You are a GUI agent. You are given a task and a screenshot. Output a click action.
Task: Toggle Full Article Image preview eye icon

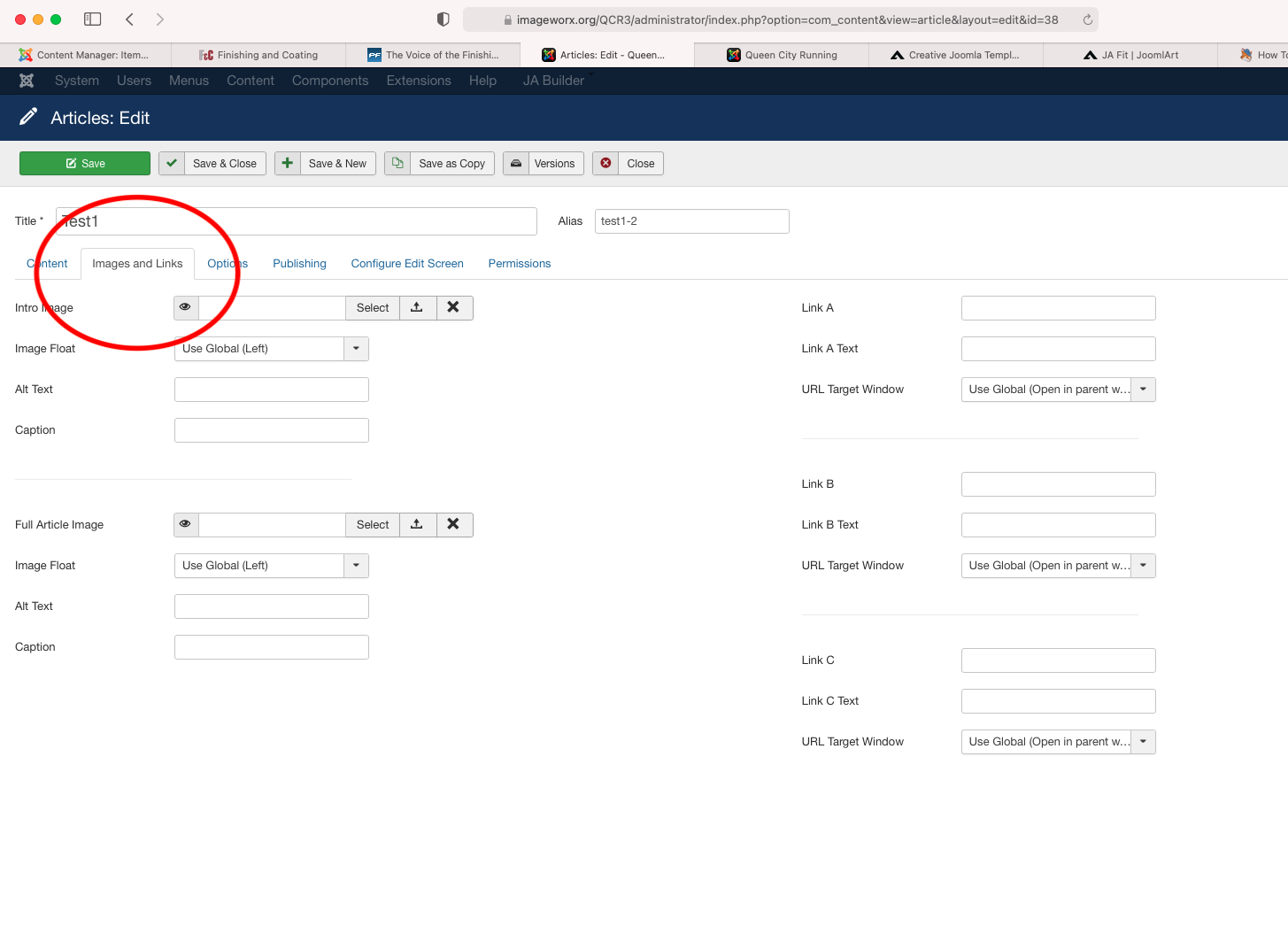186,524
